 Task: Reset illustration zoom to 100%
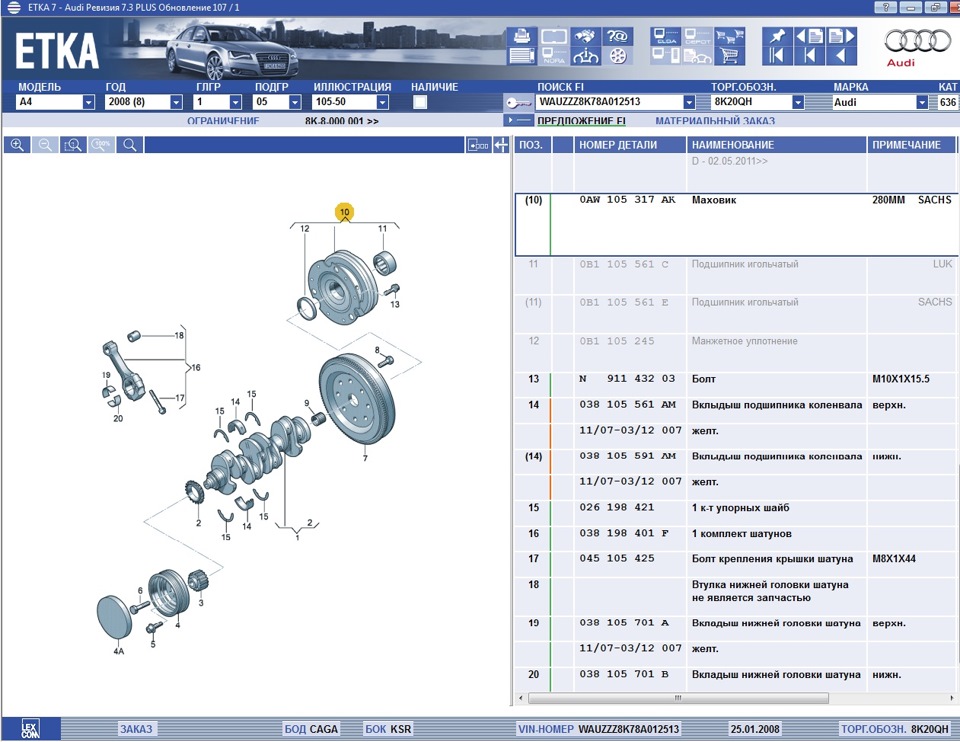pos(102,145)
